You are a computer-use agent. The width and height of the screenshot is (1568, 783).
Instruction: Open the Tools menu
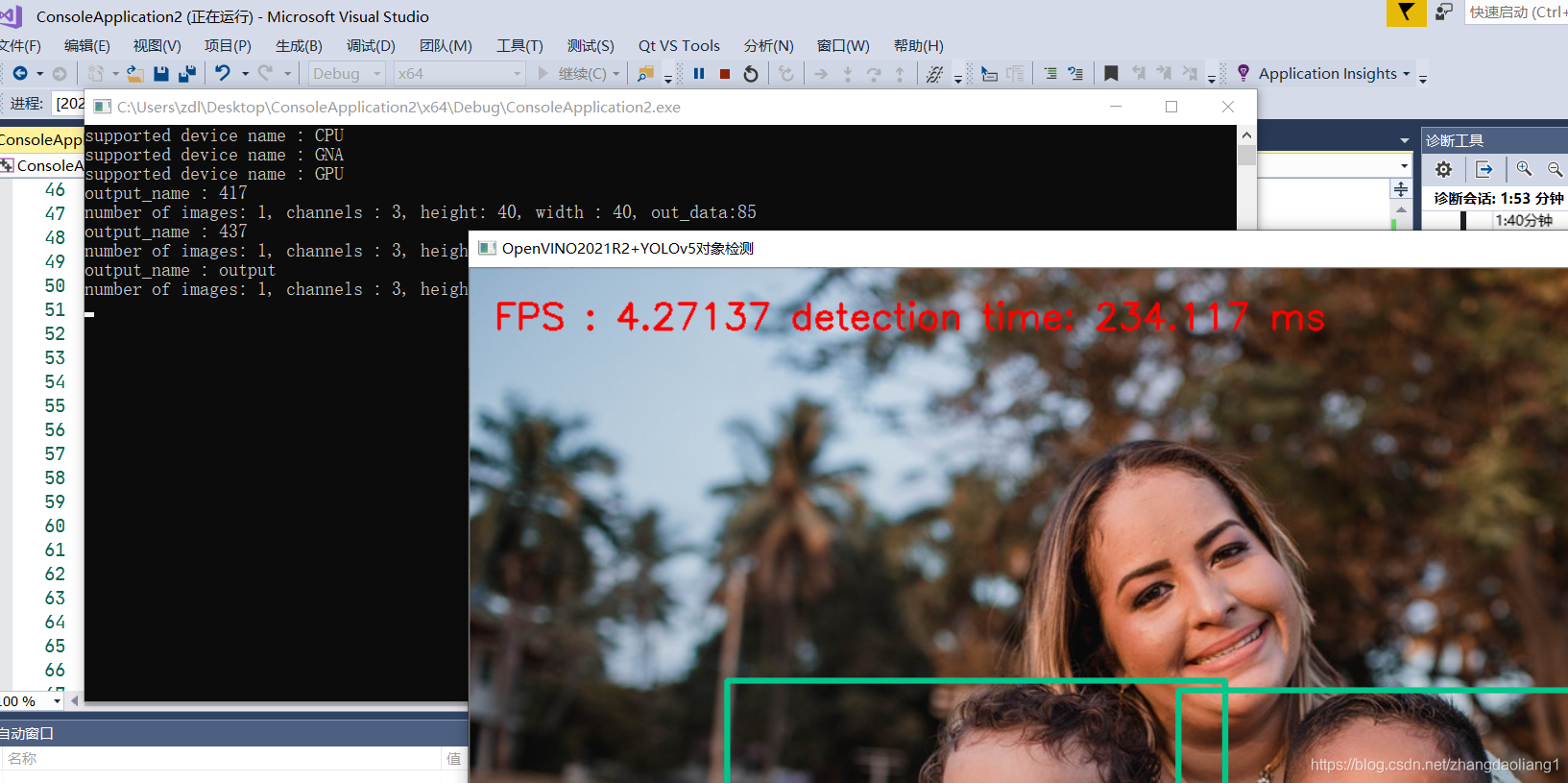click(519, 45)
